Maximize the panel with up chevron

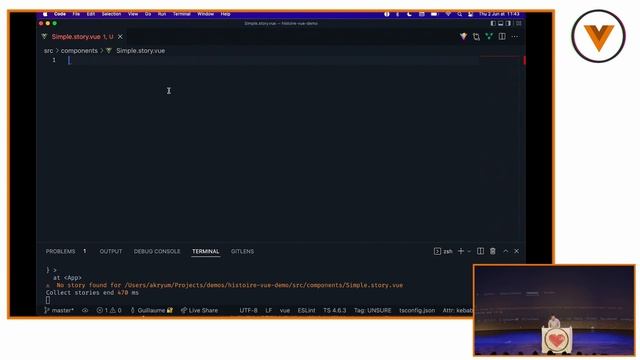(x=506, y=251)
